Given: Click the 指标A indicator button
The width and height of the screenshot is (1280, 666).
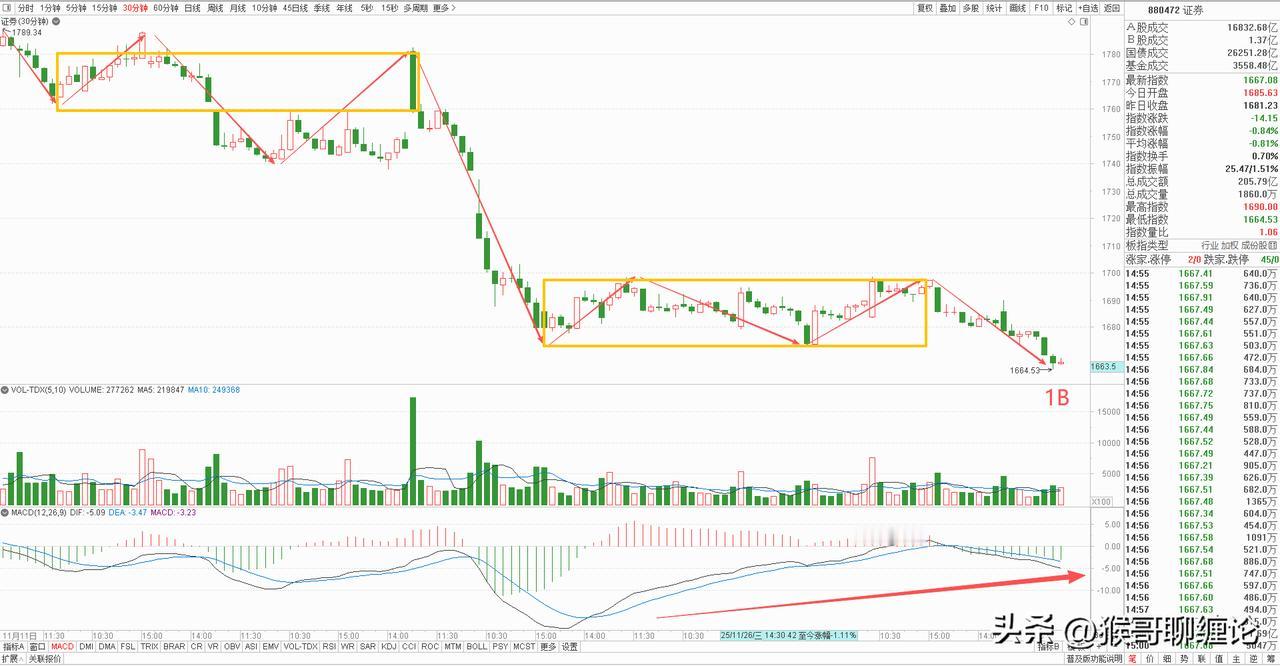Looking at the screenshot, I should point(13,648).
